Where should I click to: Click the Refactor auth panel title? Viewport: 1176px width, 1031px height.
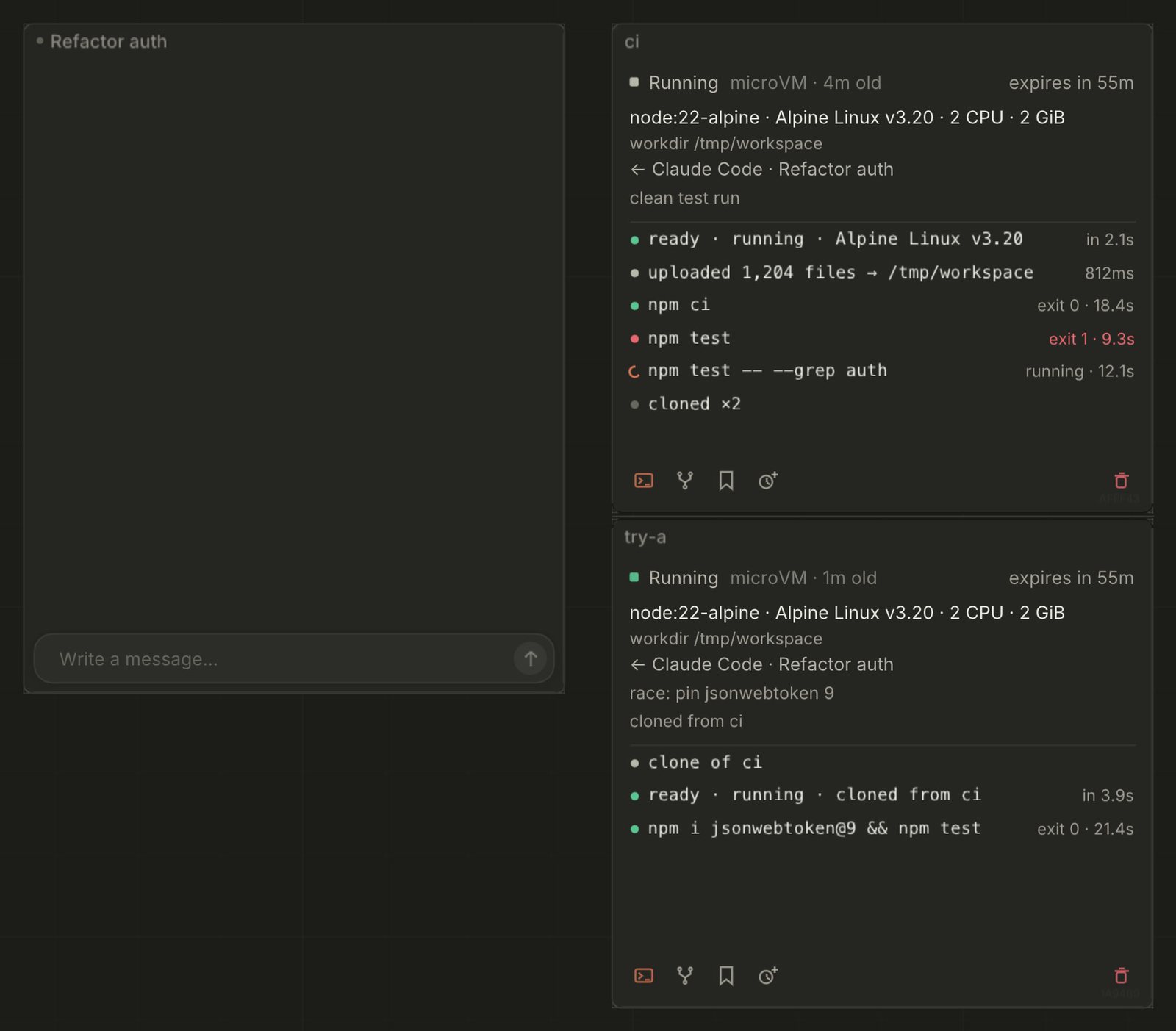(x=108, y=42)
